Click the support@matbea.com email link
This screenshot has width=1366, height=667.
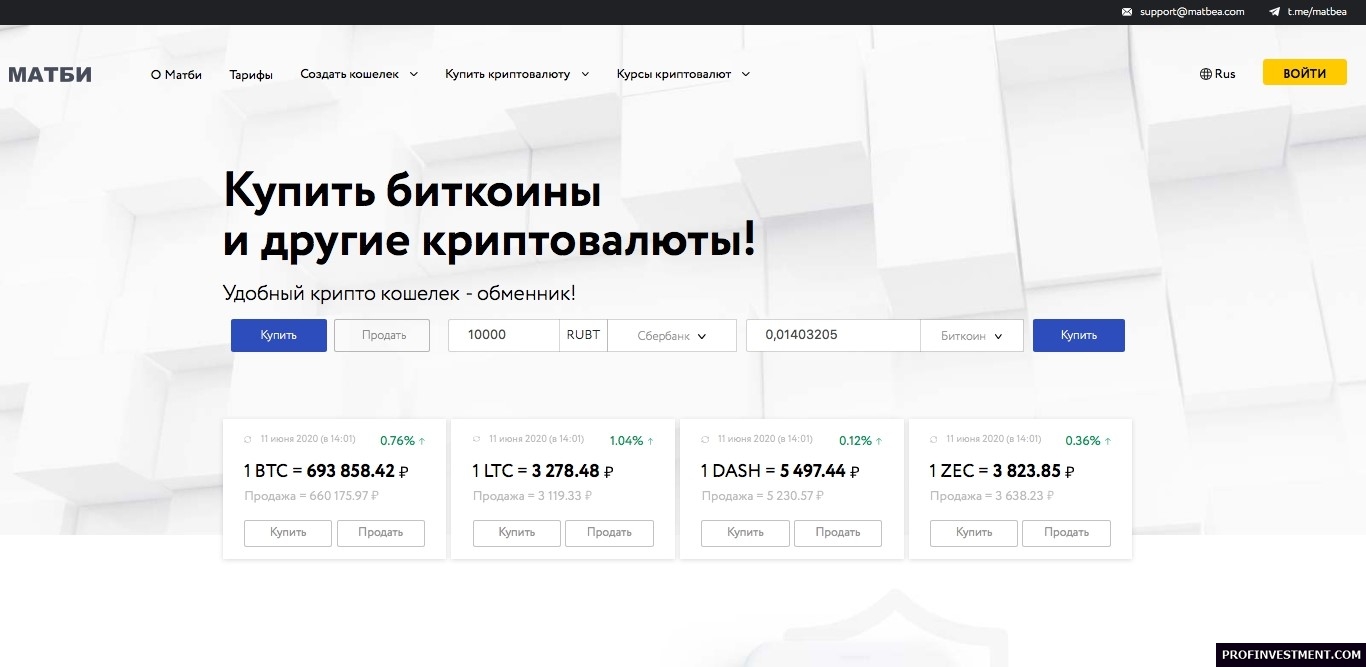[x=1192, y=12]
